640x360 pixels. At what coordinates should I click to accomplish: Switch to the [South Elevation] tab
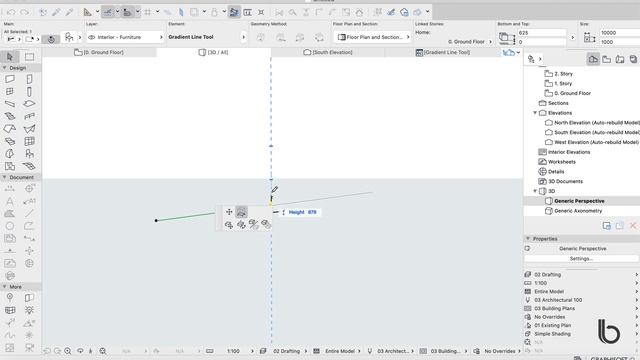click(328, 52)
